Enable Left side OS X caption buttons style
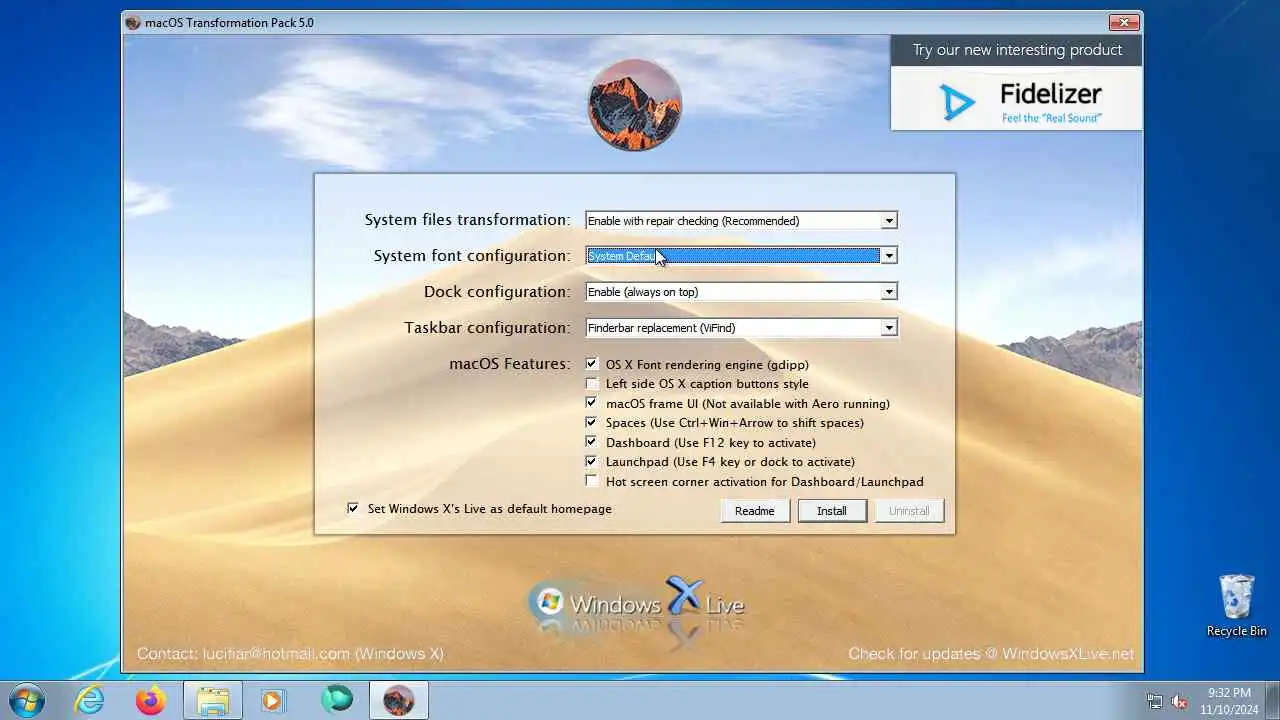 (592, 383)
